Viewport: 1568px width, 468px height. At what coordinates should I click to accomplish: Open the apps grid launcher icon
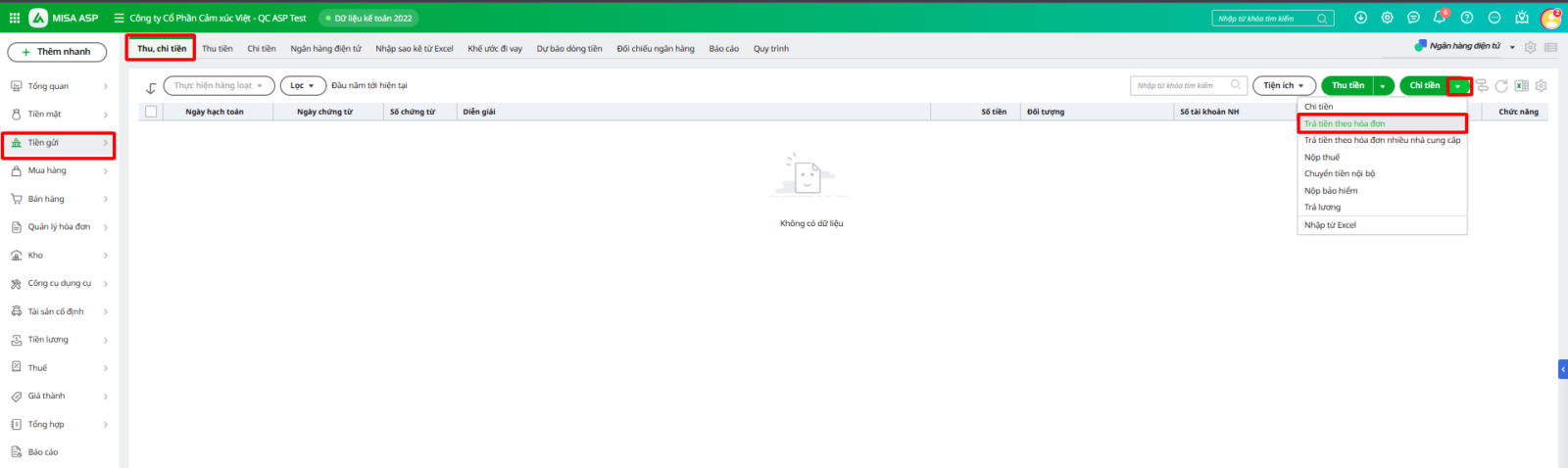pos(15,18)
